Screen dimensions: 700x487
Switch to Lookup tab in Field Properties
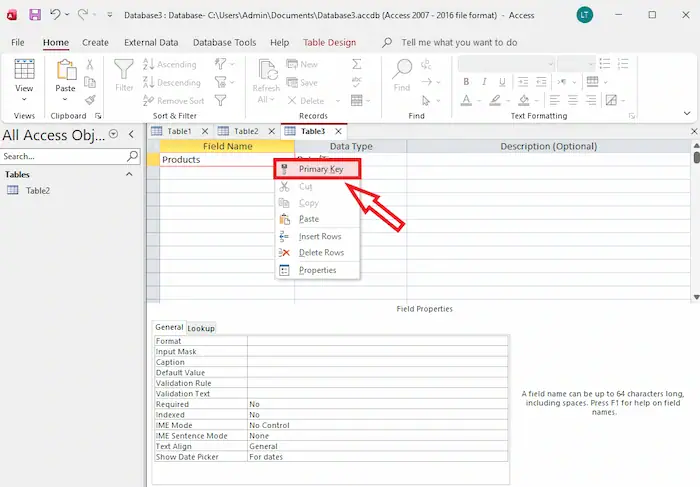201,328
